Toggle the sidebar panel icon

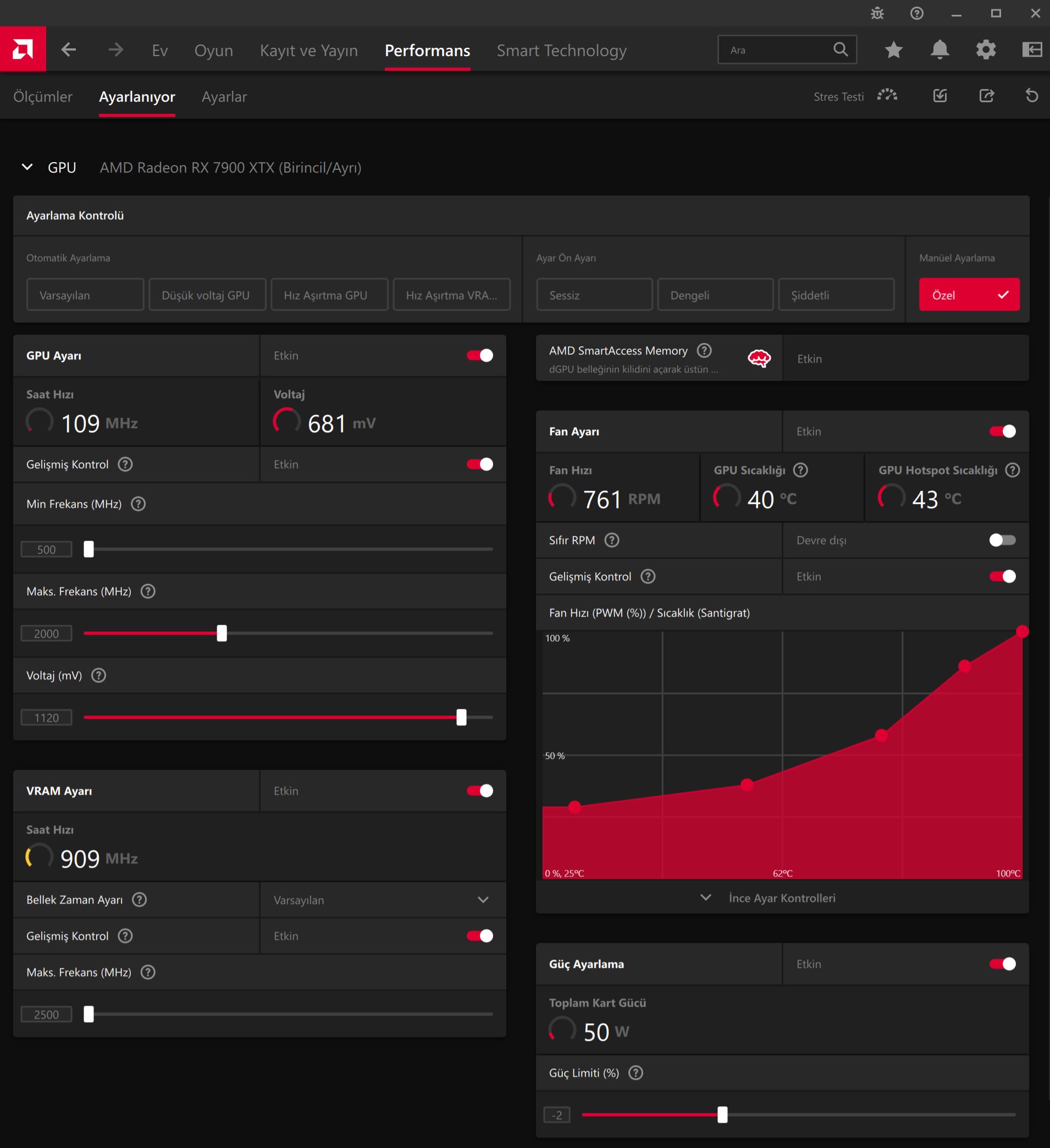pos(1032,50)
